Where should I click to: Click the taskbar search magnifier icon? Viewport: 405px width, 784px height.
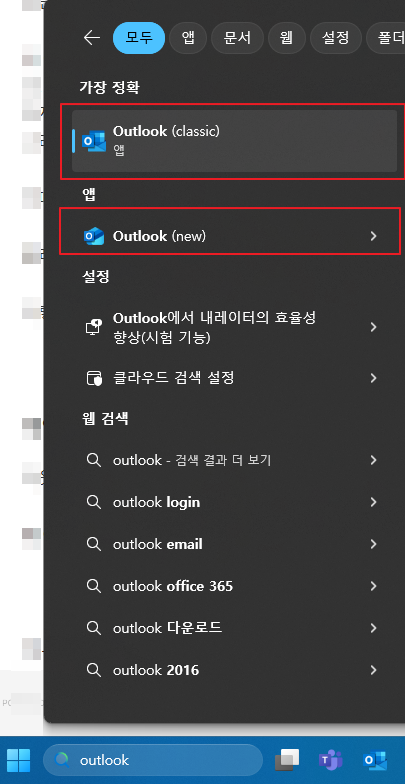(62, 760)
